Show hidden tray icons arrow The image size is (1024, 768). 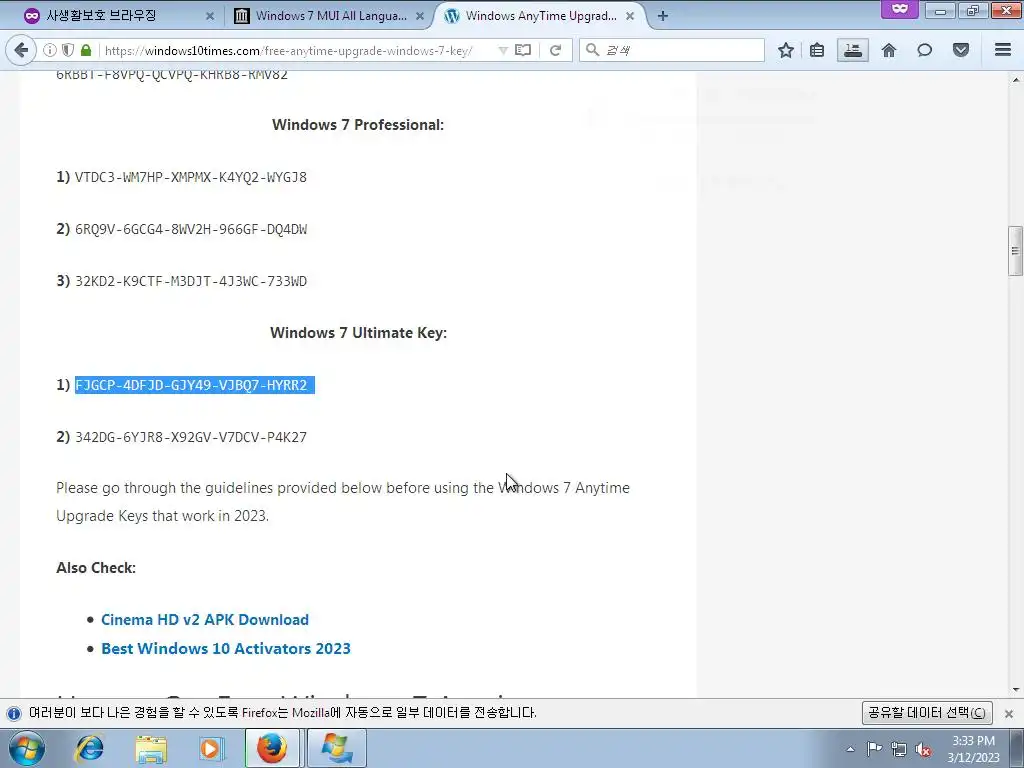(x=850, y=749)
